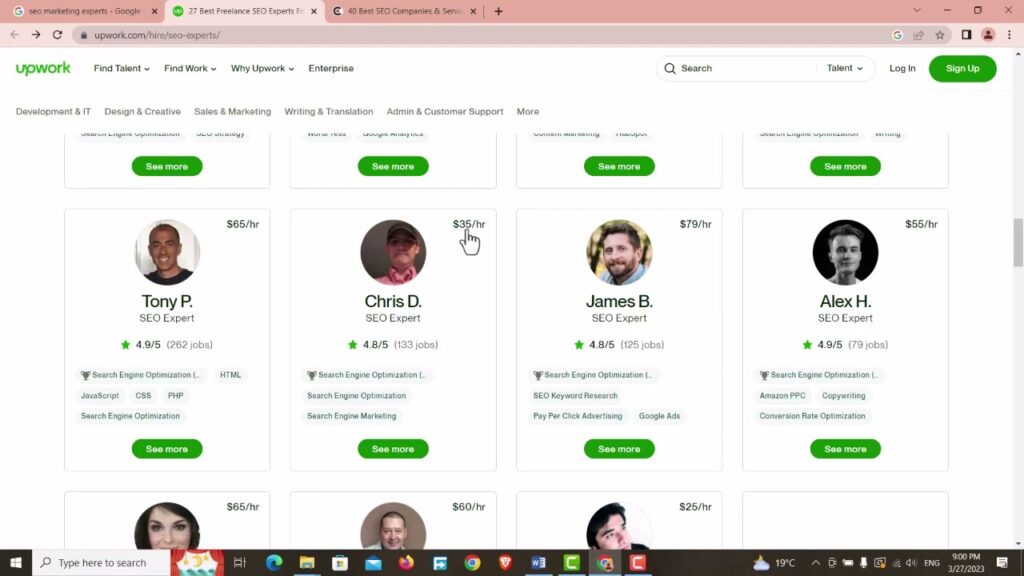Click the search magnifier icon in Upwork
Viewport: 1024px width, 576px height.
click(670, 68)
